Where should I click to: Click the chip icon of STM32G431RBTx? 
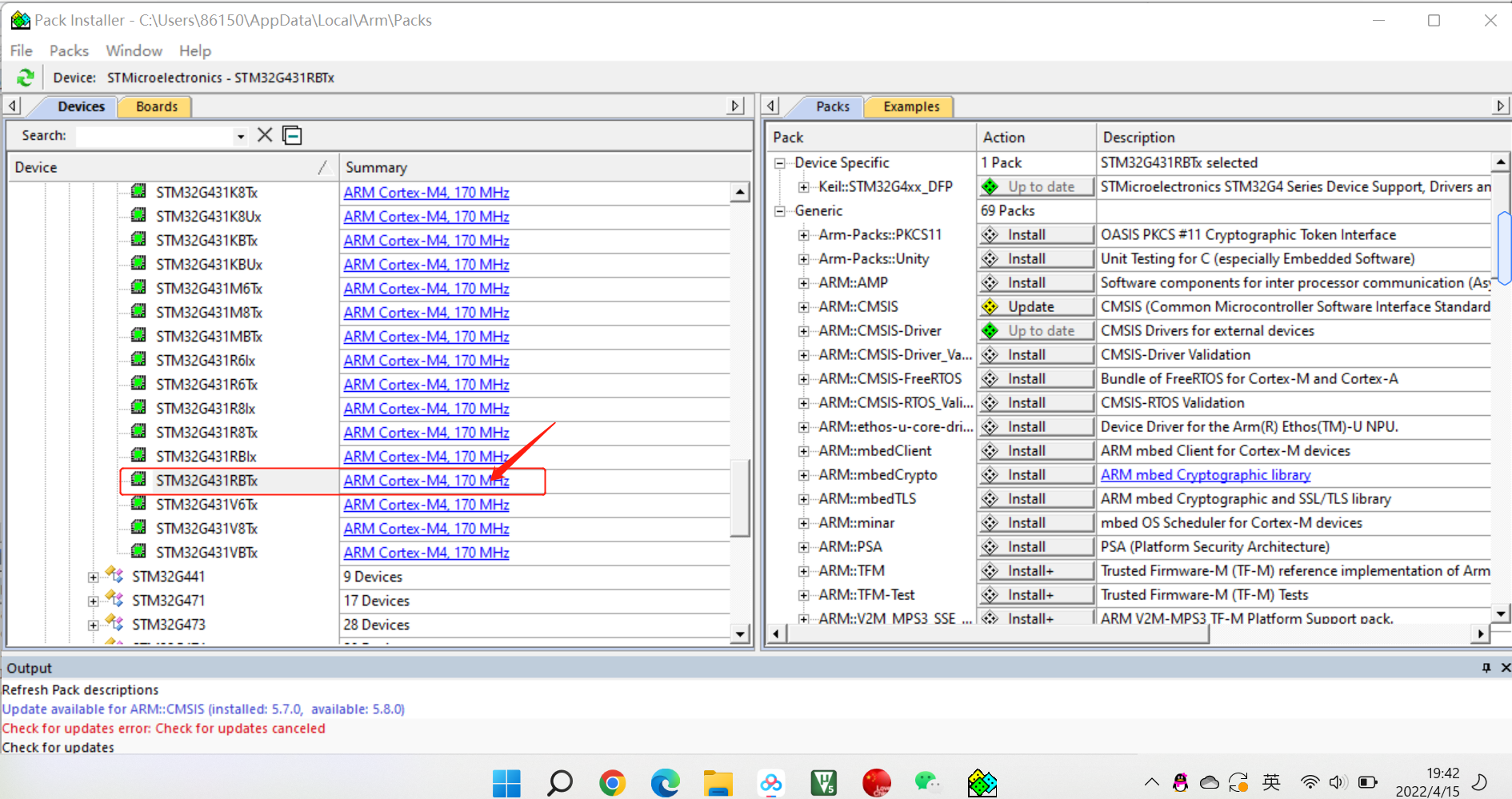point(138,479)
